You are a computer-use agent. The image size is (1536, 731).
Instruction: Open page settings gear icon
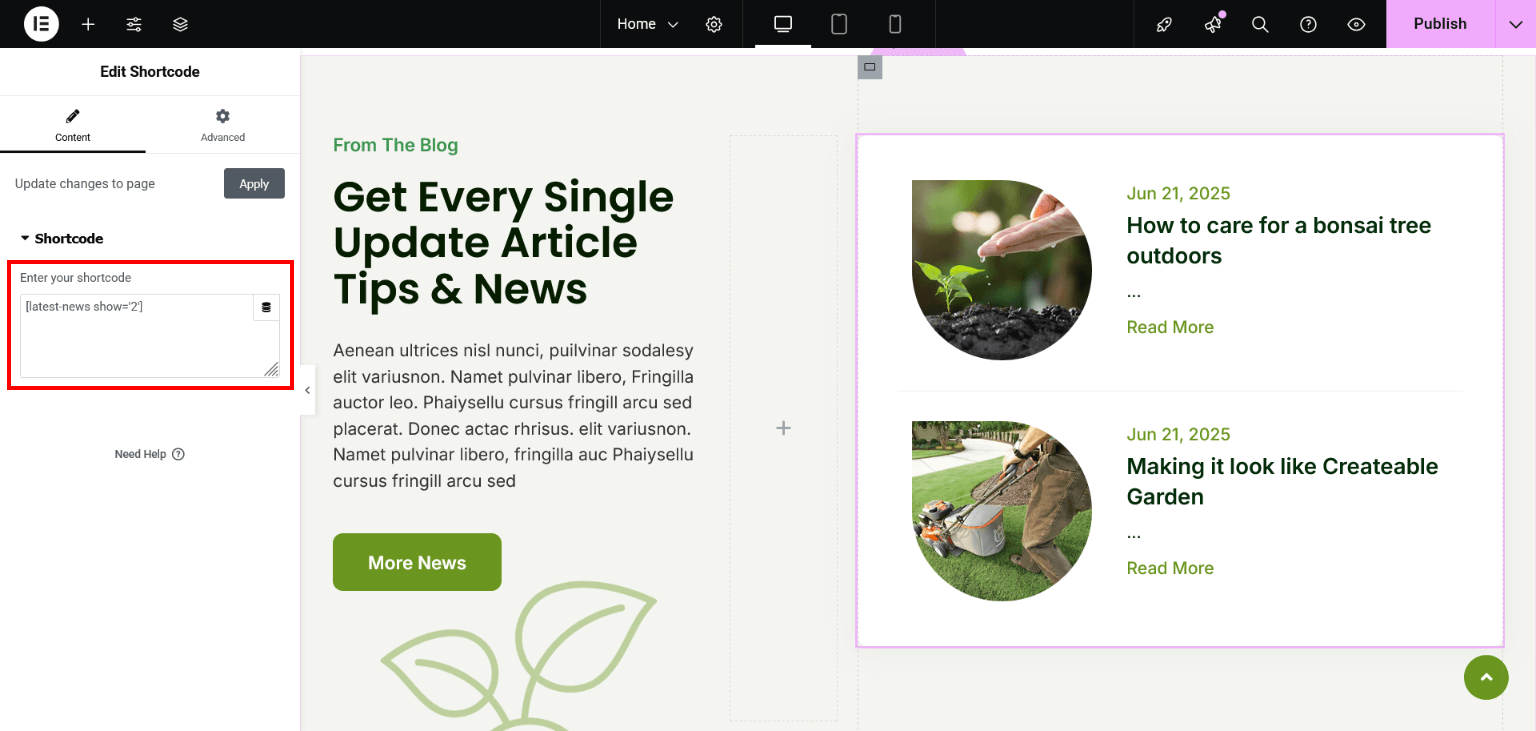(714, 24)
